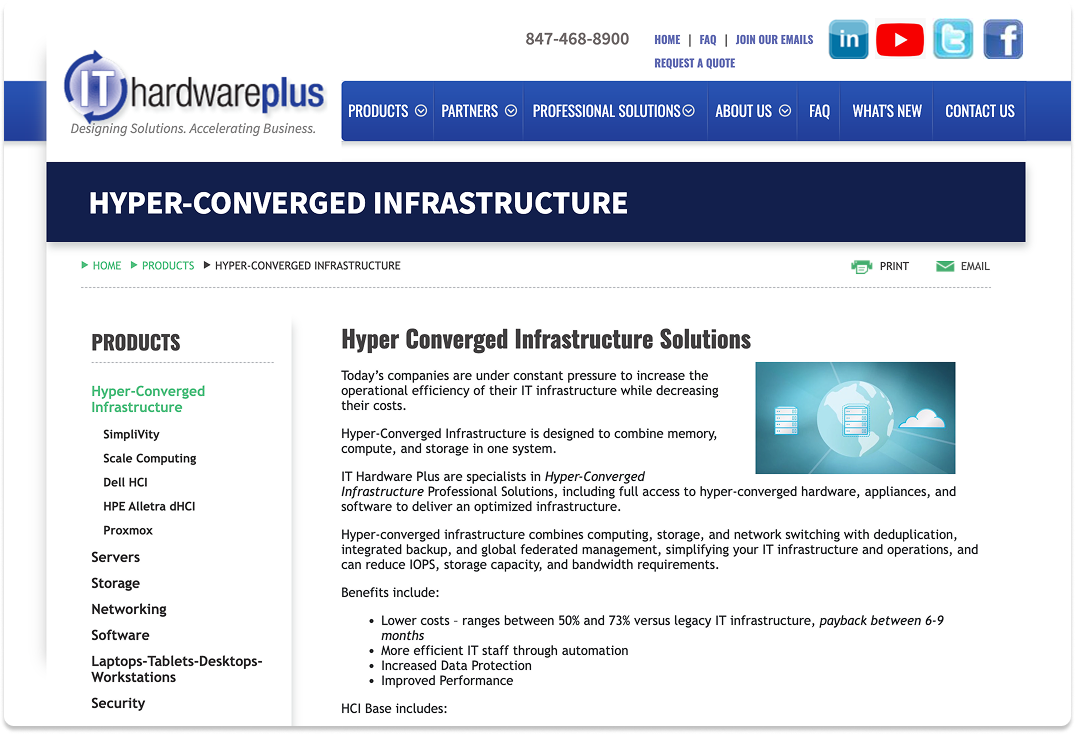Click the Increased Data Protection bullet
The image size is (1075, 734).
(456, 665)
